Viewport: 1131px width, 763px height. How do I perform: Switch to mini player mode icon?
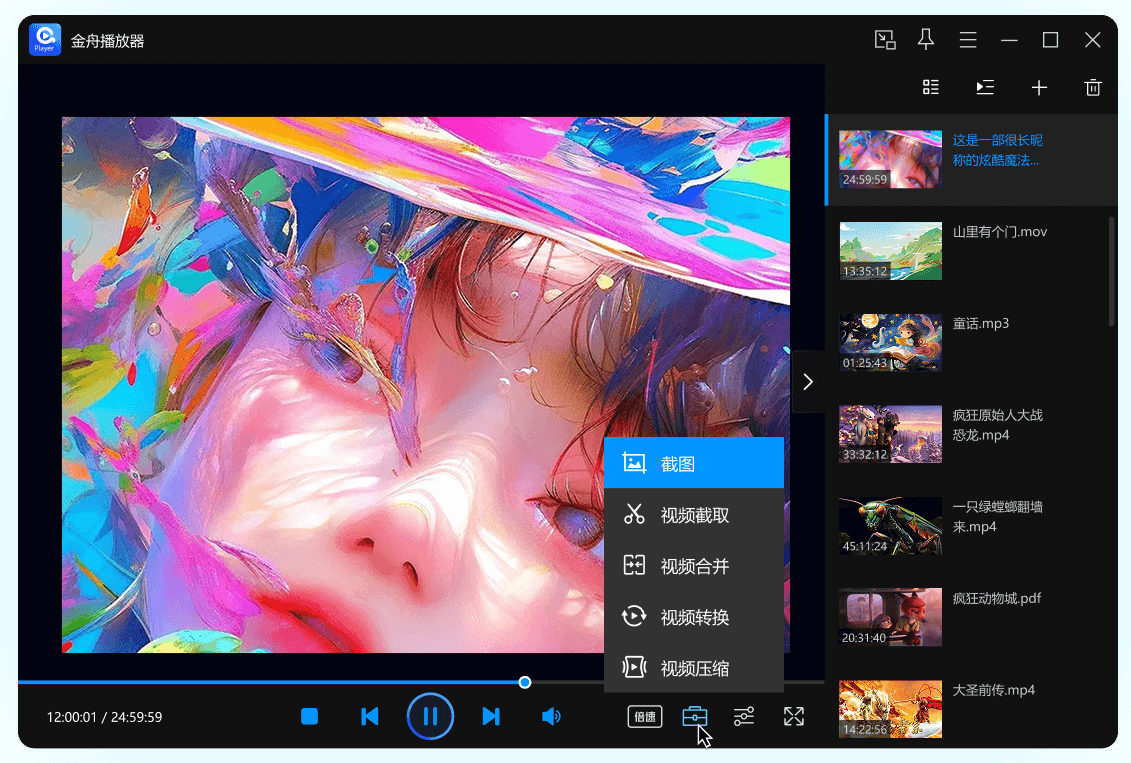point(885,40)
